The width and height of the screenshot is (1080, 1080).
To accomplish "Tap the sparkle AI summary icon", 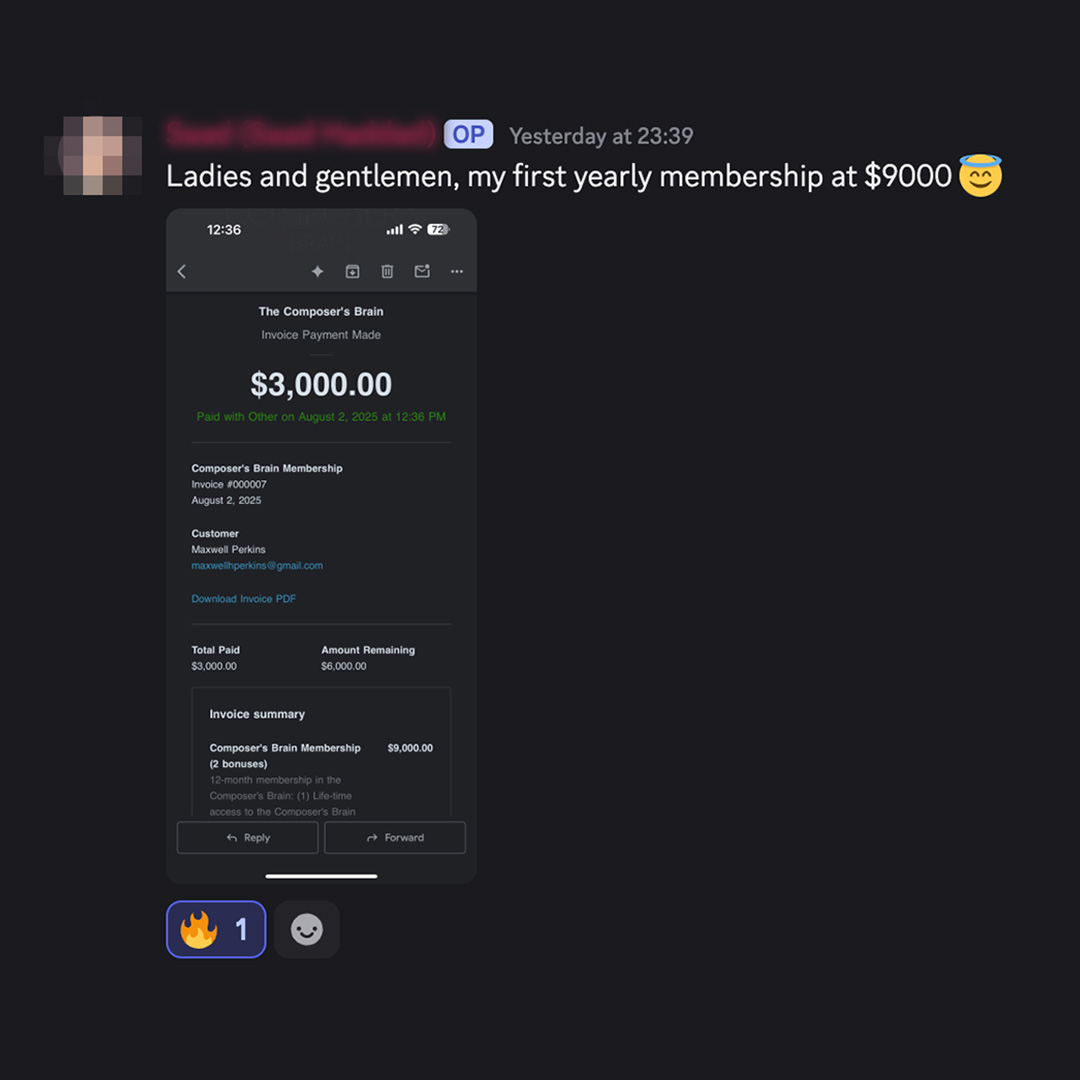I will (x=318, y=271).
